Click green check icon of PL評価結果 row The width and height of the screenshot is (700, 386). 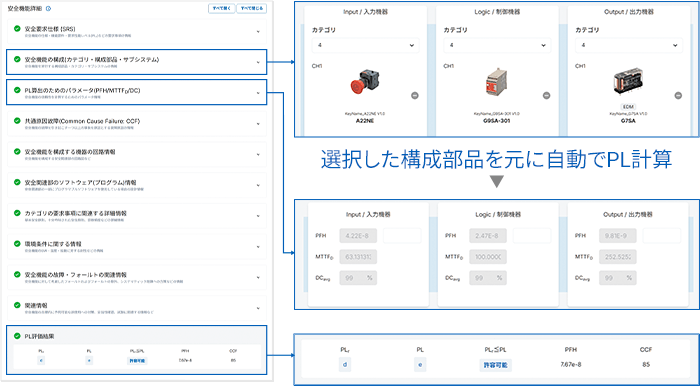point(17,336)
